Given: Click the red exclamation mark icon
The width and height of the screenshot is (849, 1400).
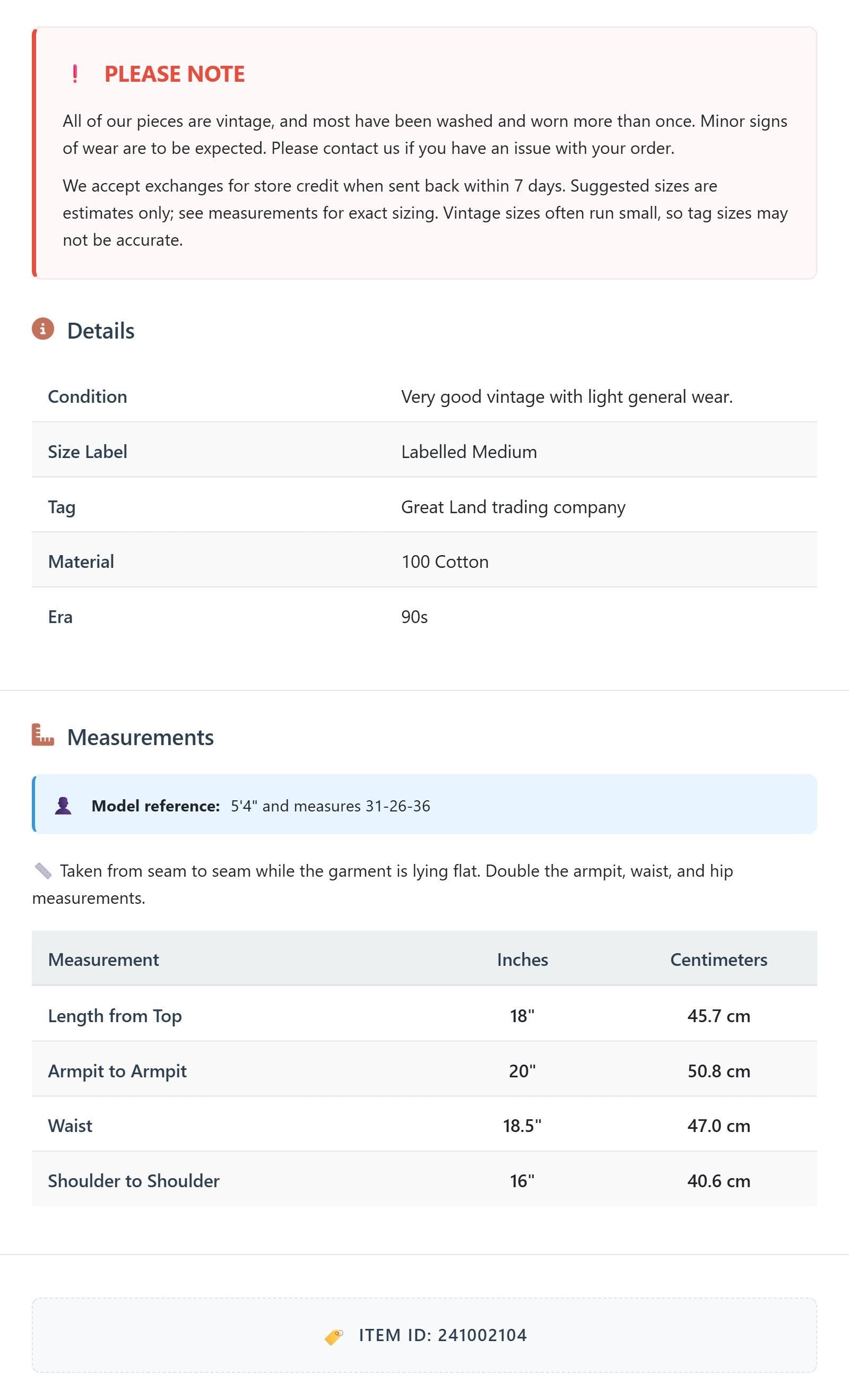Looking at the screenshot, I should (75, 74).
